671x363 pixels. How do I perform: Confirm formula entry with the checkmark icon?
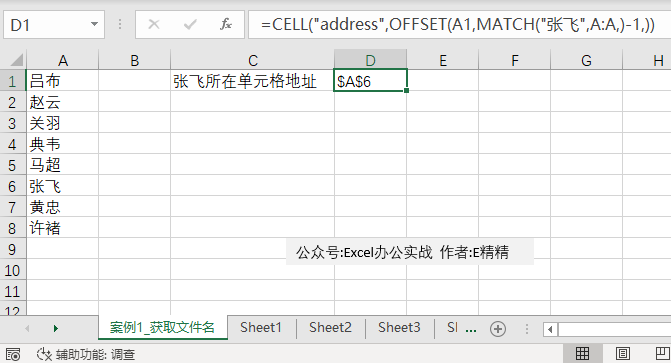coord(190,24)
